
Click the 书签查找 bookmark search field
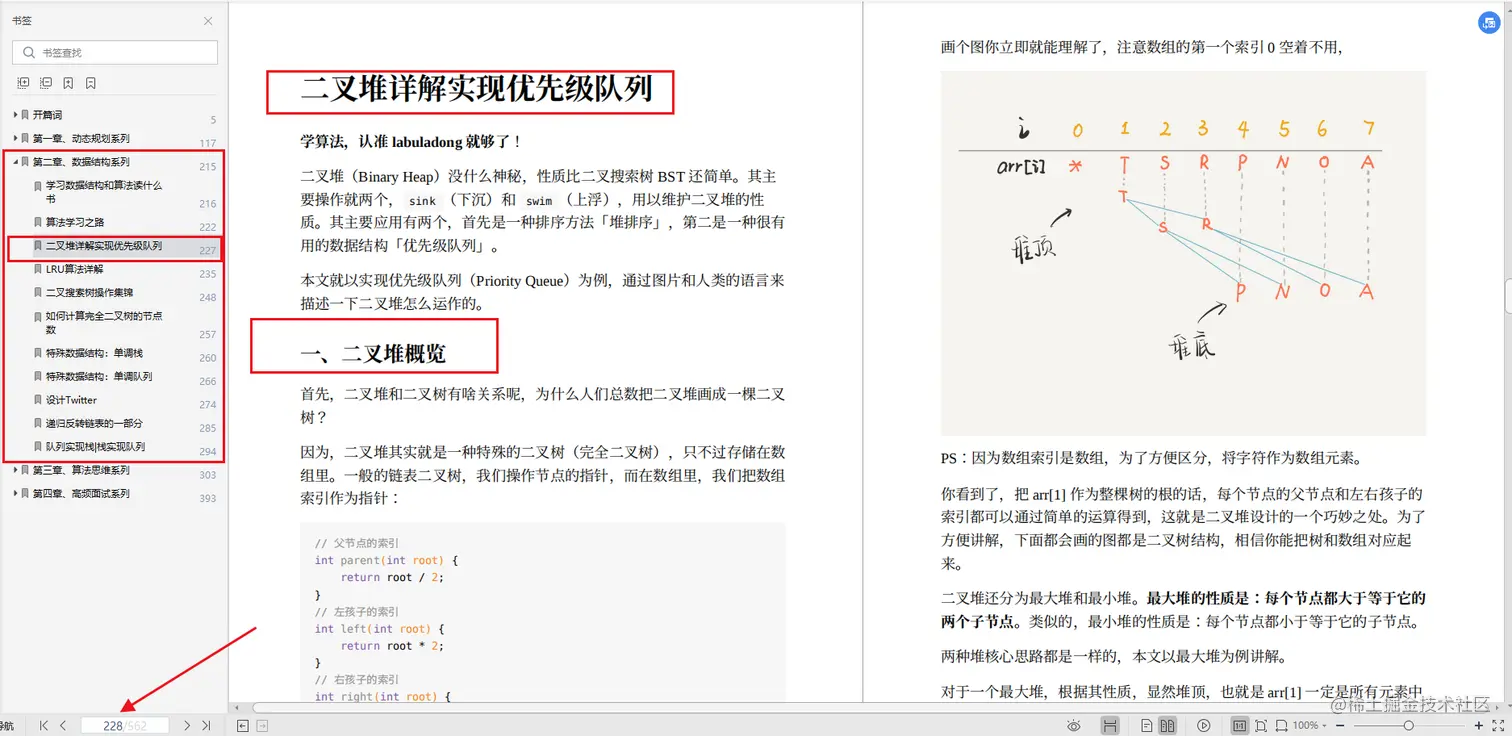(114, 52)
